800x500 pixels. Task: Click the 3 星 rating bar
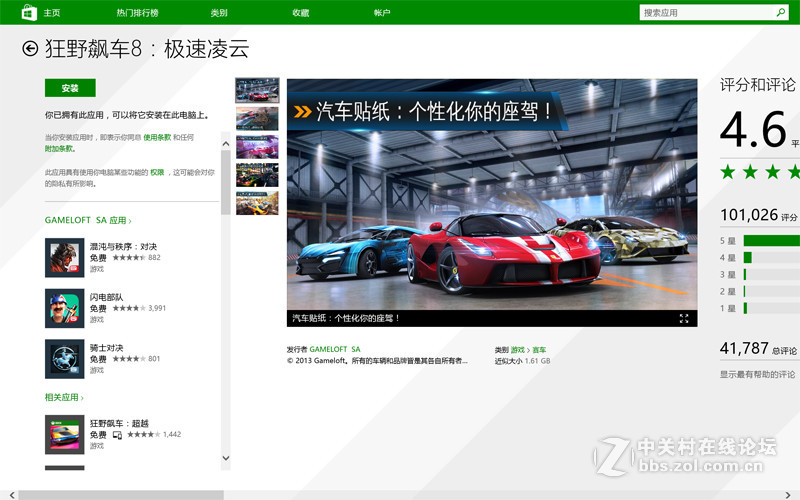[x=771, y=274]
